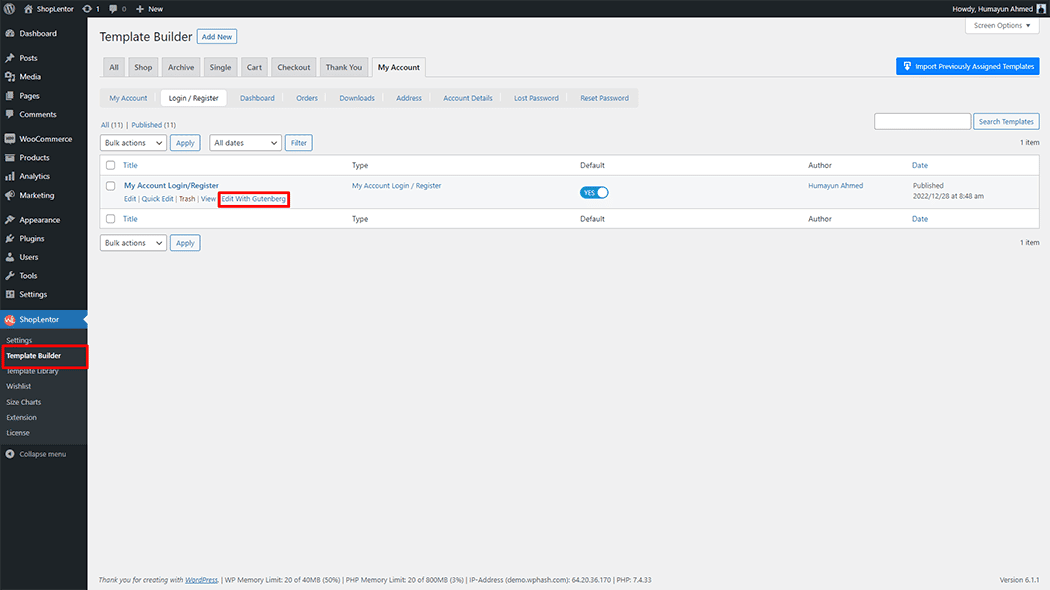Check the My Account Login/Register row checkbox
This screenshot has width=1050, height=590.
point(110,186)
